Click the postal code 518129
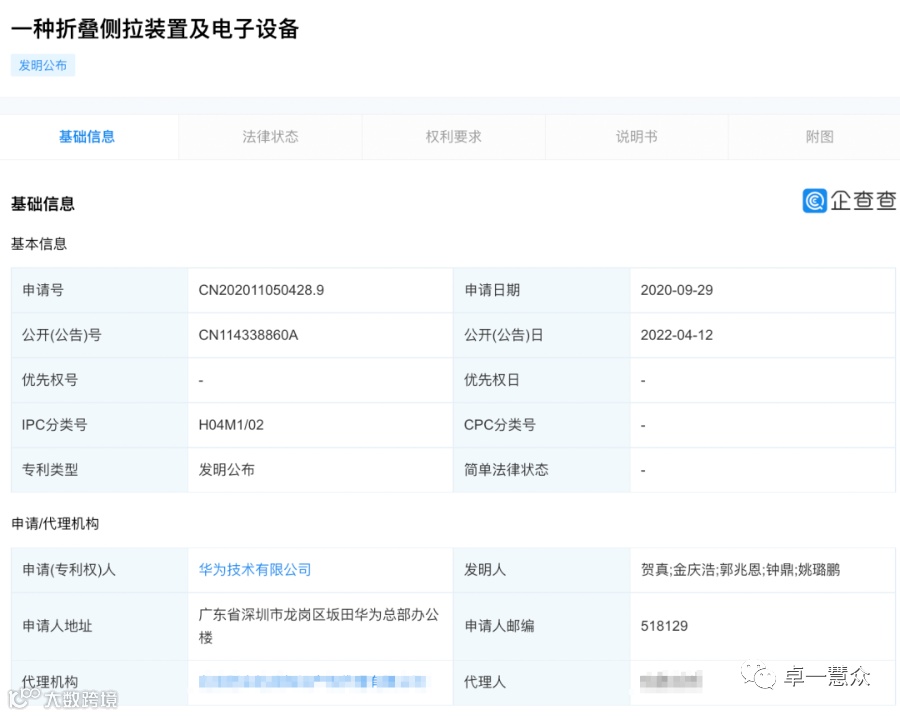900x716 pixels. tap(664, 626)
